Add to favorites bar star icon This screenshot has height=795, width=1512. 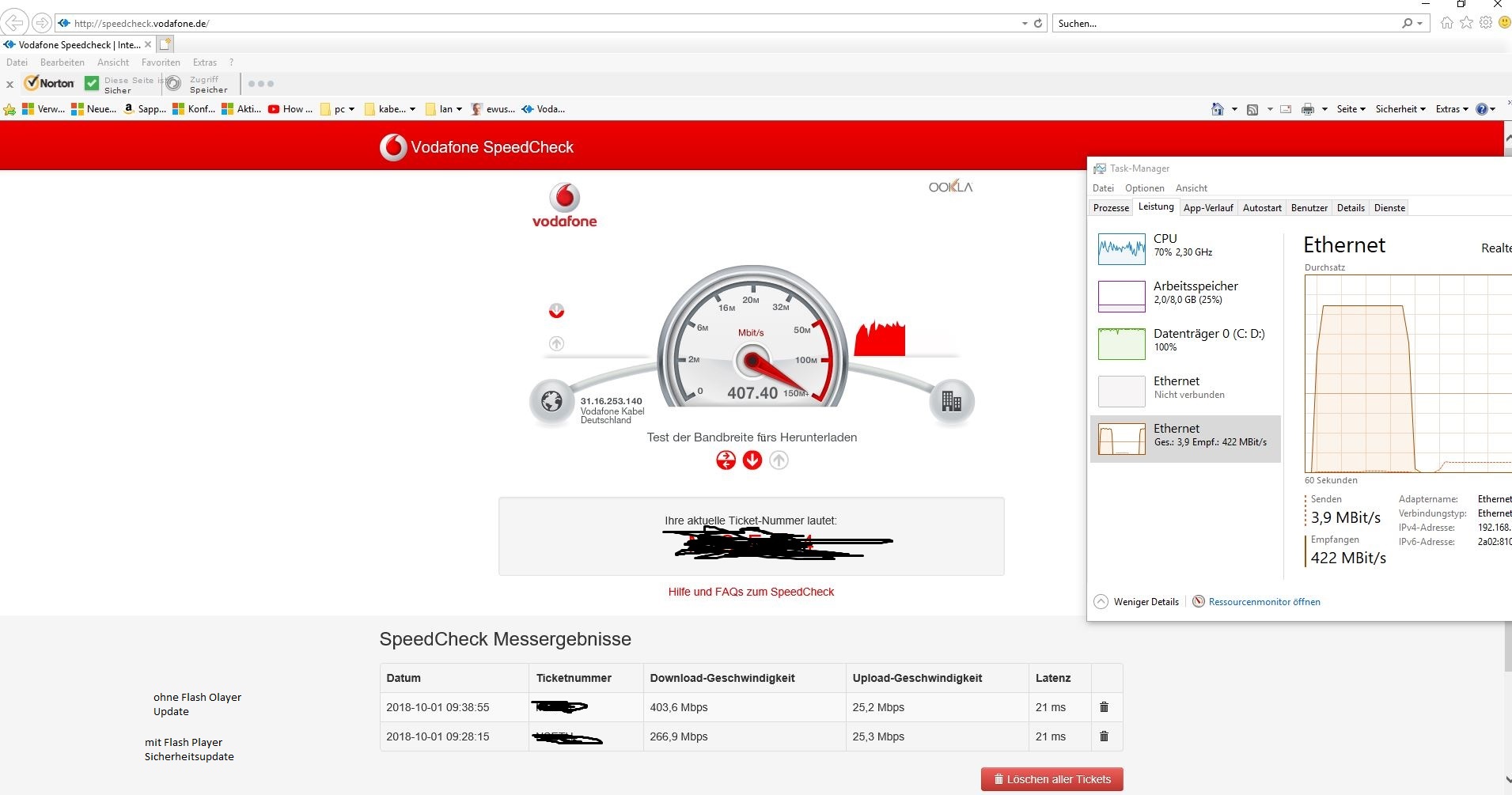[9, 109]
